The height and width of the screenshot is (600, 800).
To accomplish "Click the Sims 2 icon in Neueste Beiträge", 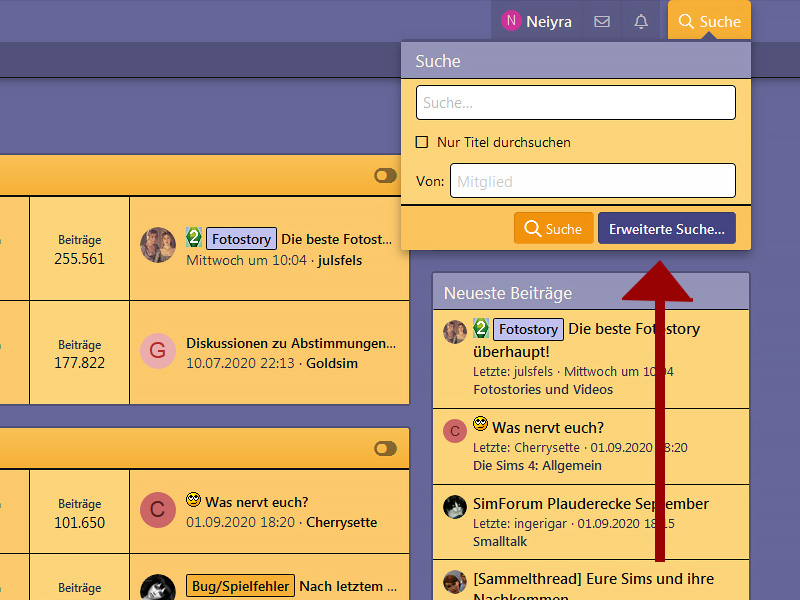I will click(x=481, y=329).
